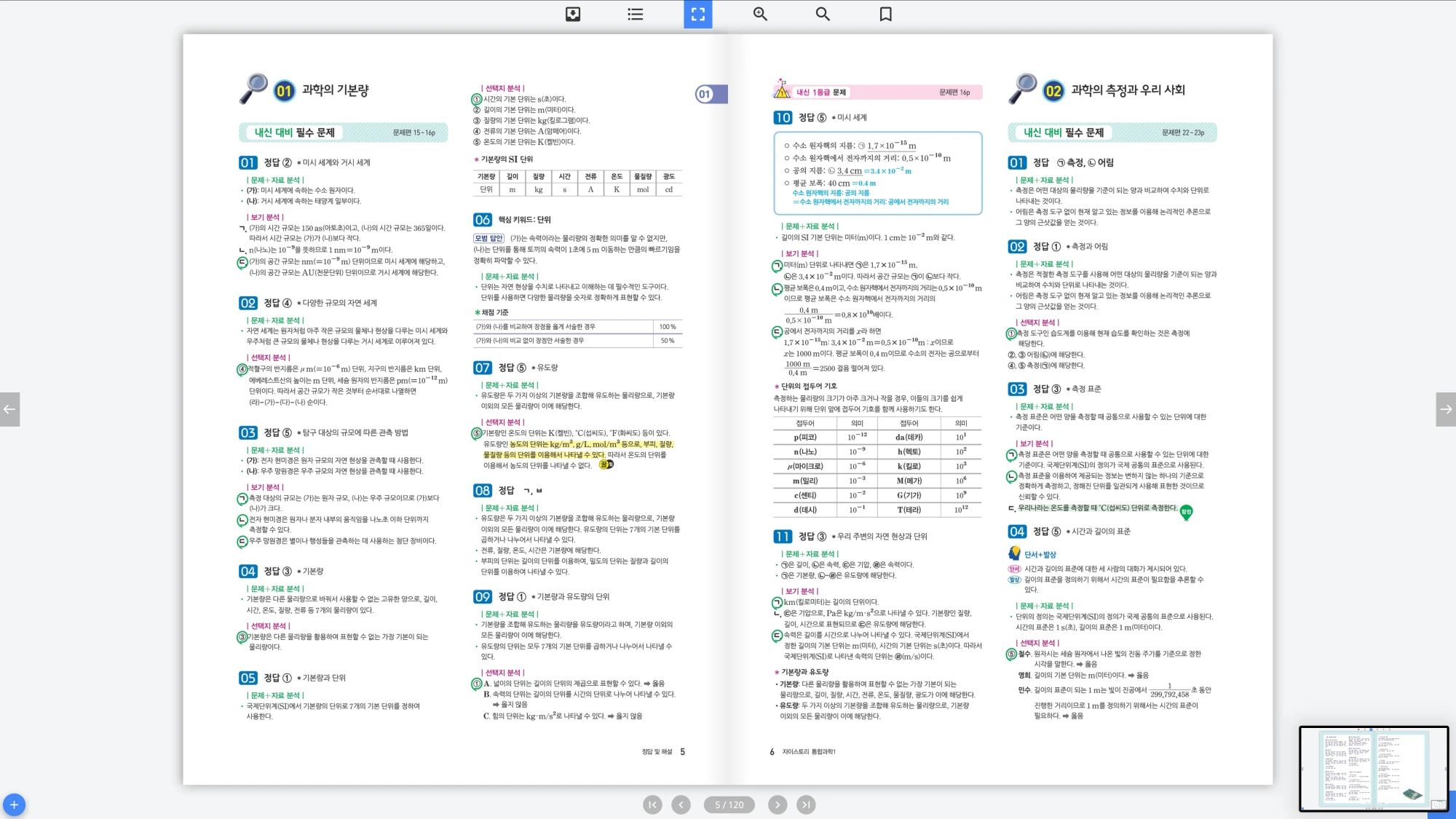
Task: Go to the previous page button
Action: point(681,804)
